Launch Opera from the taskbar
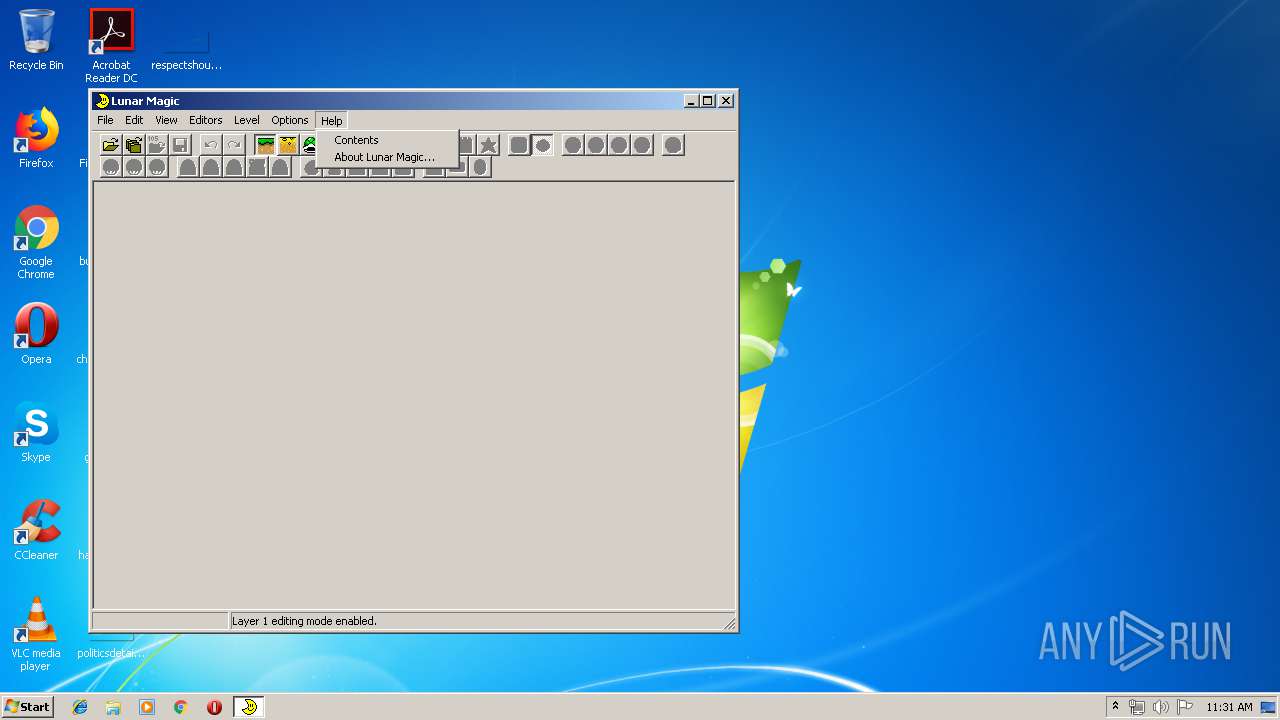Viewport: 1280px width, 720px height. click(x=214, y=707)
